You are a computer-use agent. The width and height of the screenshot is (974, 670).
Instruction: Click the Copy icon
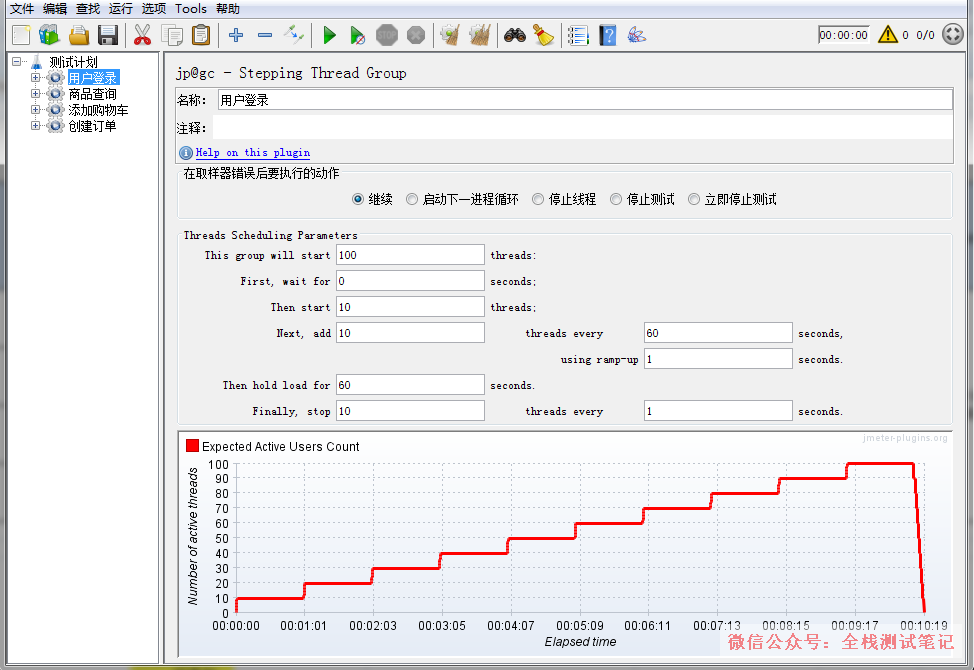click(x=172, y=35)
